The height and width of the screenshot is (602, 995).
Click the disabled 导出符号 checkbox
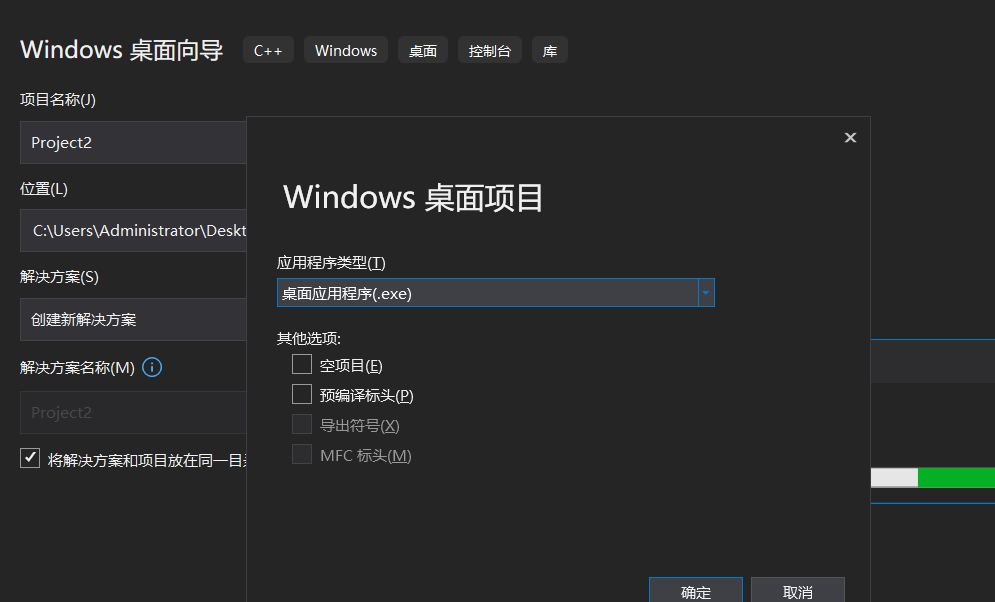point(302,424)
